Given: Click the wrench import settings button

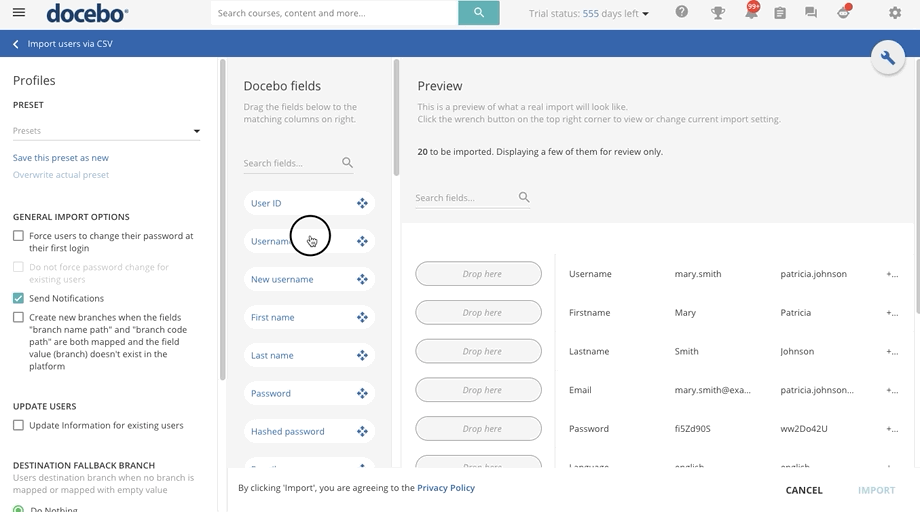Looking at the screenshot, I should (x=887, y=58).
